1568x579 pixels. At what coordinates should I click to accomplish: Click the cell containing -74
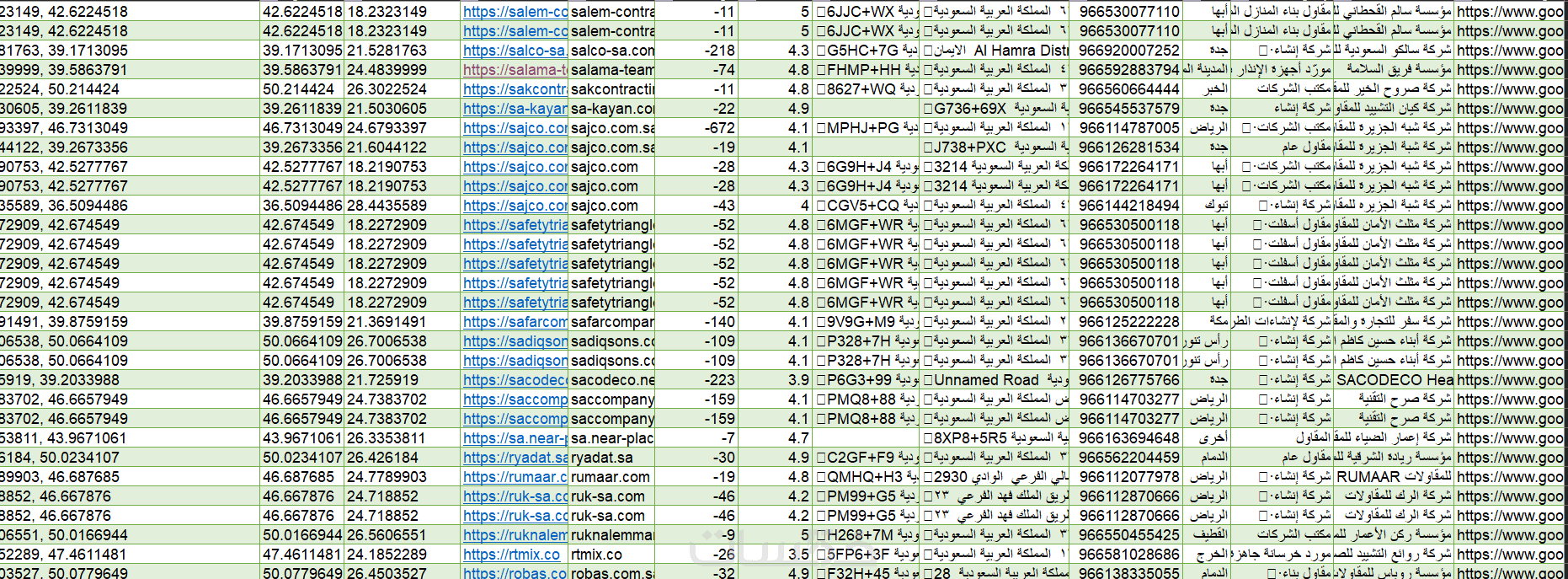tap(697, 70)
